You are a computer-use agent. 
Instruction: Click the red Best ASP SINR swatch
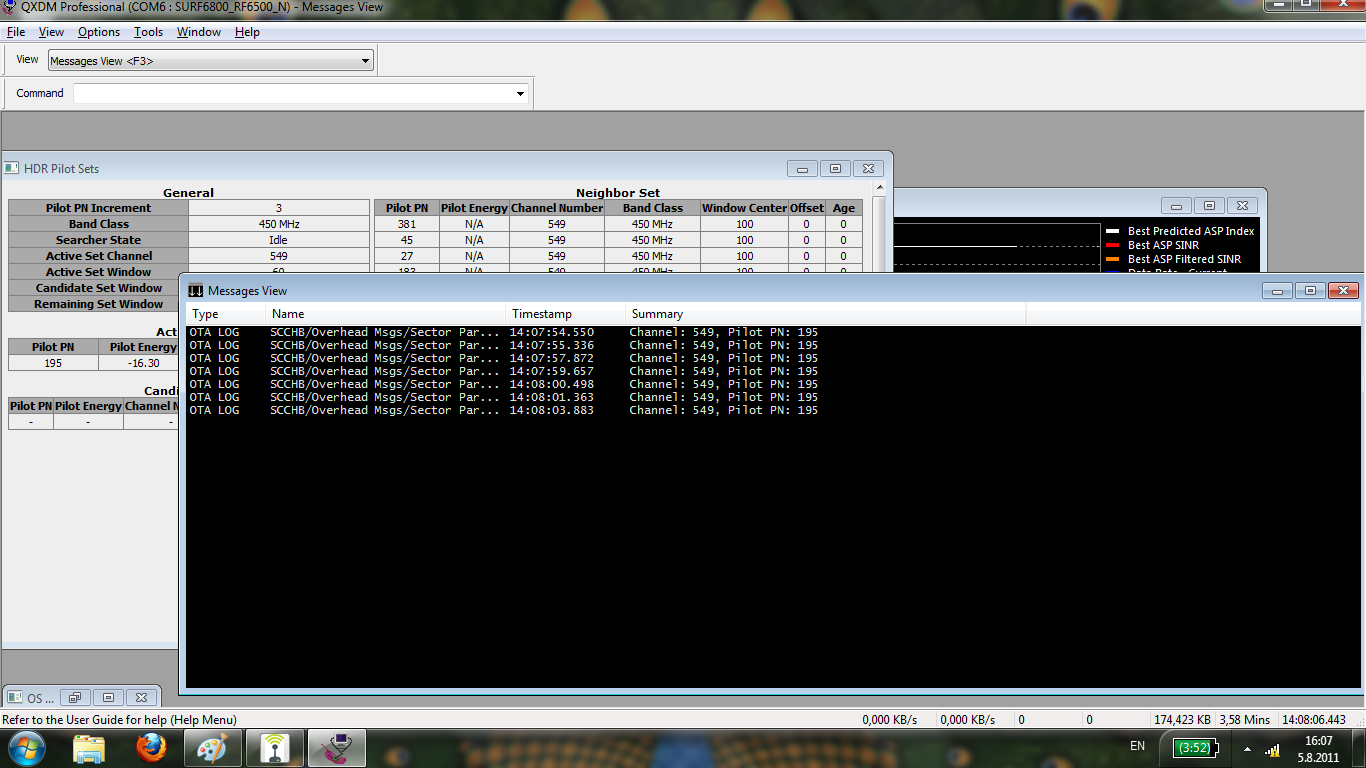point(1112,245)
